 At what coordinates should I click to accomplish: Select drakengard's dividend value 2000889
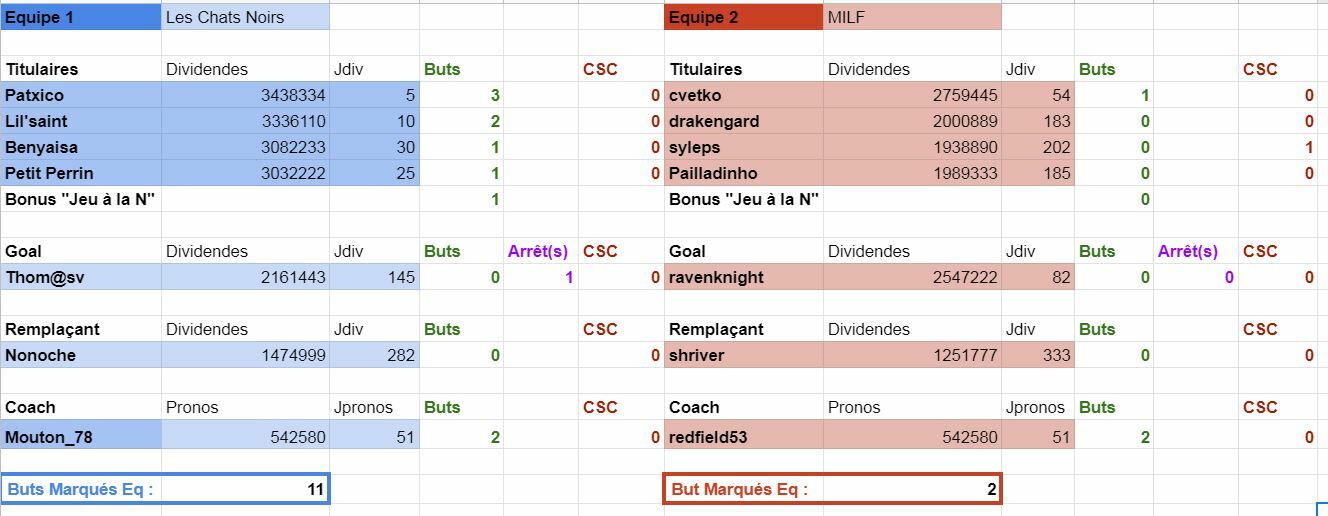912,121
